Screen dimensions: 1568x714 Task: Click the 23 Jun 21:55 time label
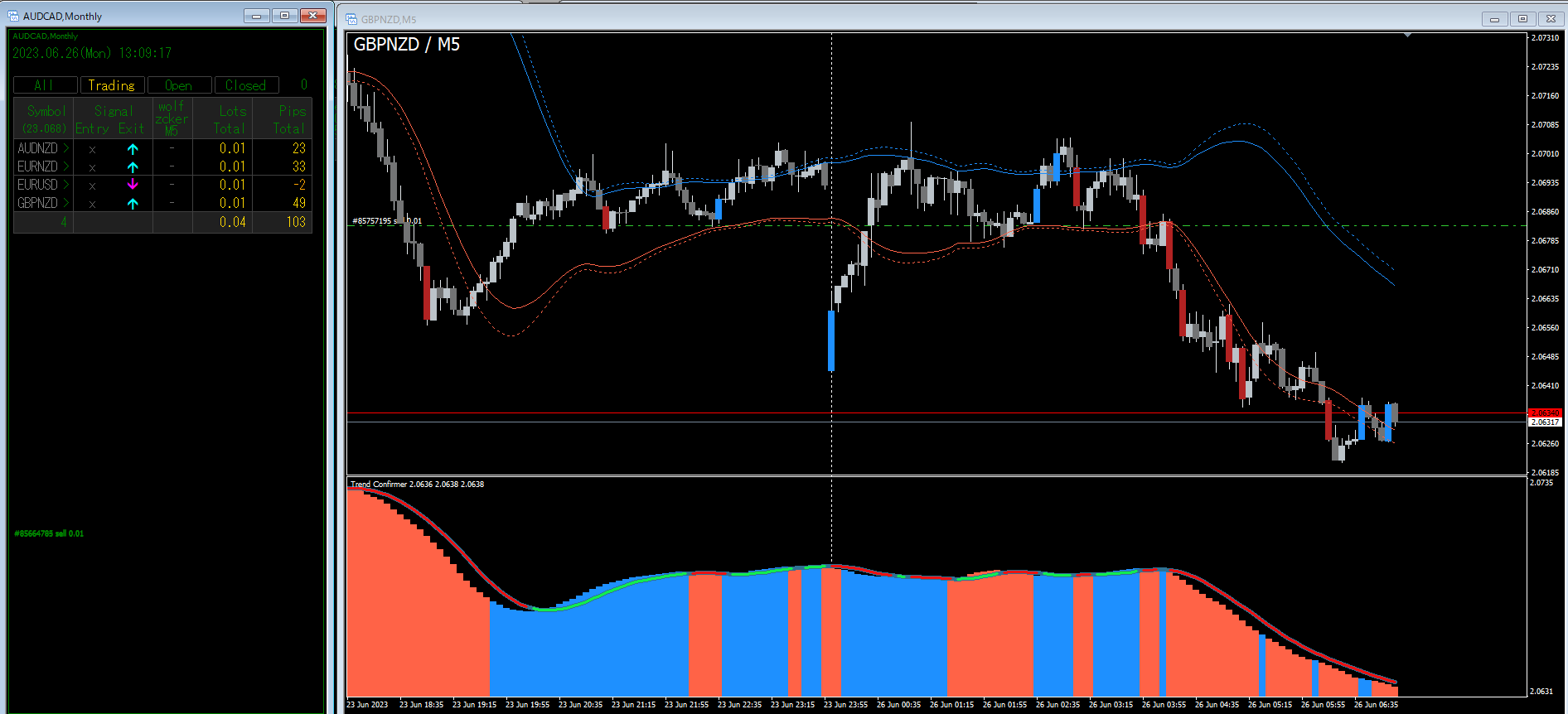(686, 705)
